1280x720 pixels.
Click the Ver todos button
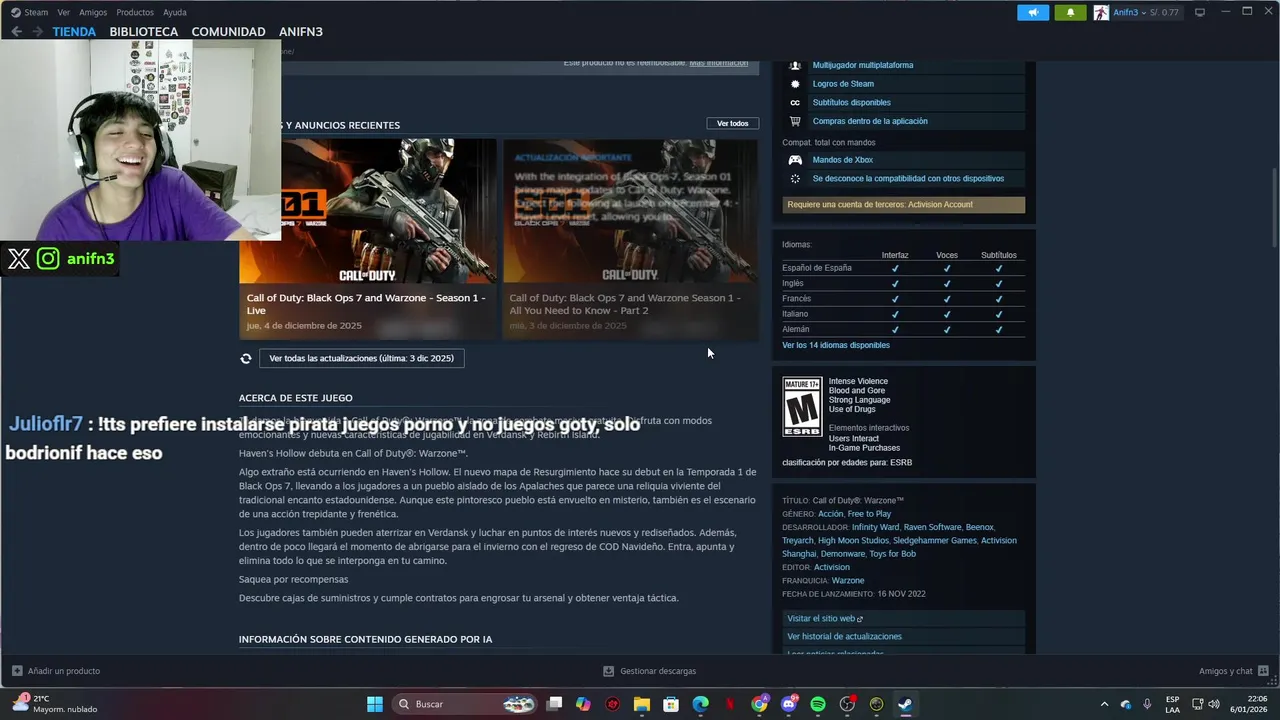click(x=732, y=123)
